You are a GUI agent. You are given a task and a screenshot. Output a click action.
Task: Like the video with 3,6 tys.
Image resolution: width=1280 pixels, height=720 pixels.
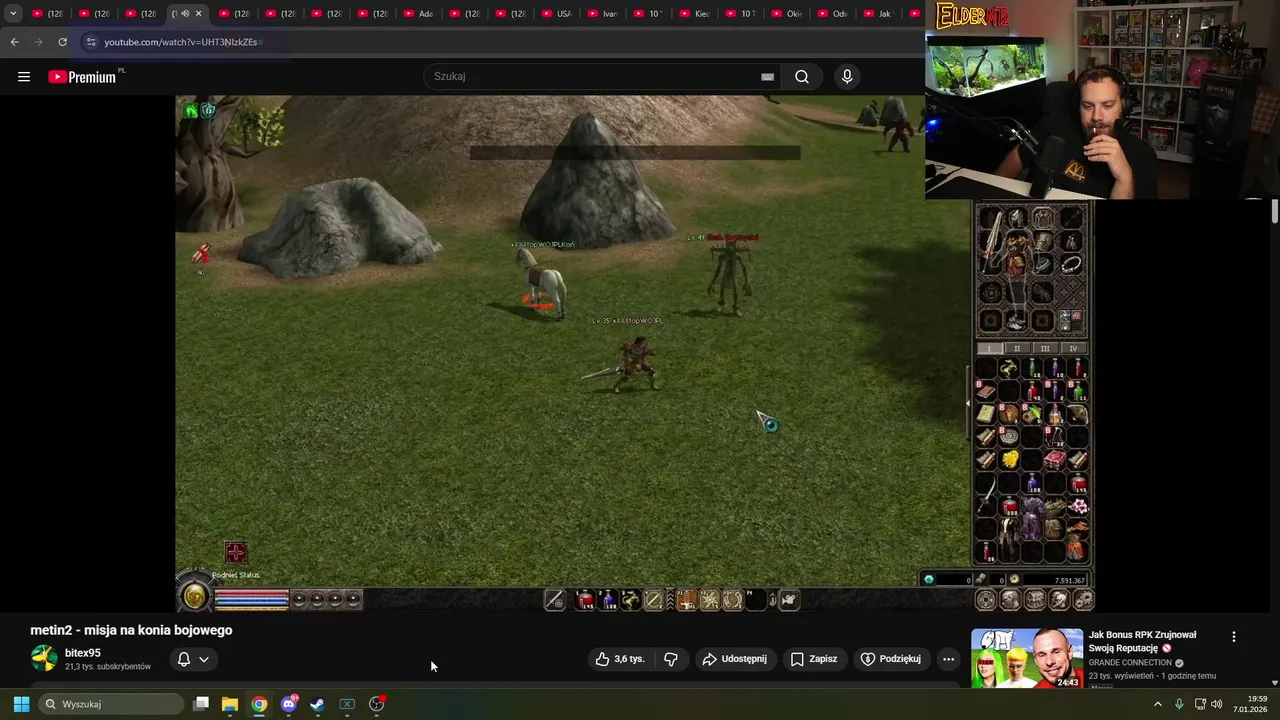tap(619, 659)
